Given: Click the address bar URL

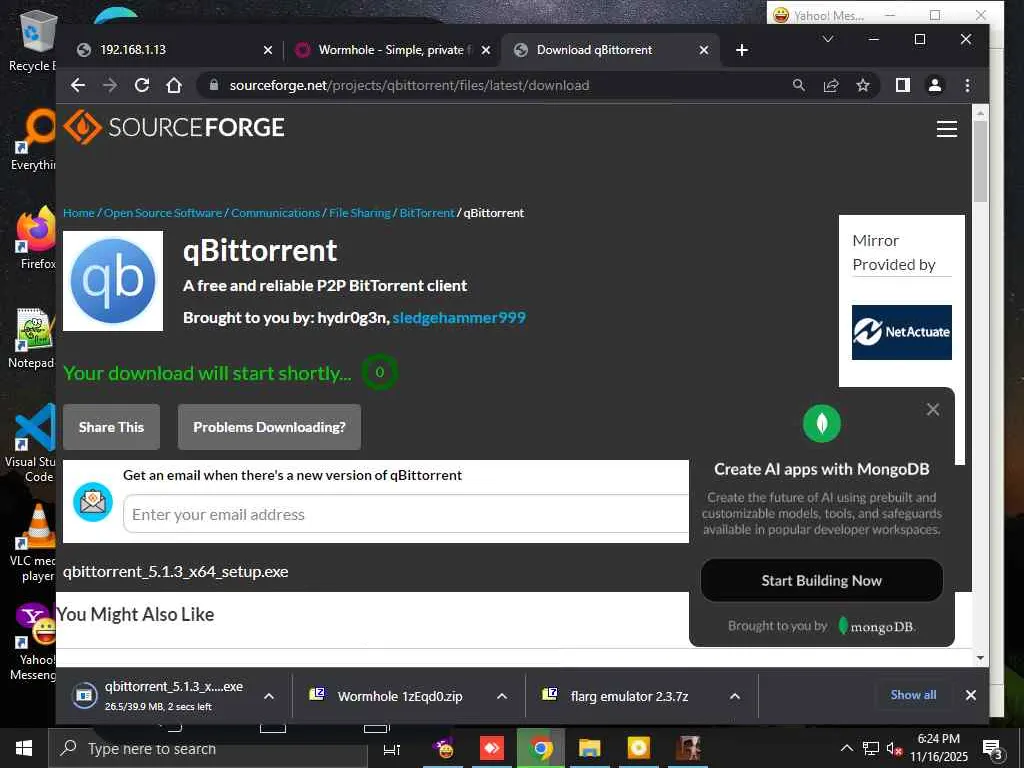Looking at the screenshot, I should click(x=409, y=85).
